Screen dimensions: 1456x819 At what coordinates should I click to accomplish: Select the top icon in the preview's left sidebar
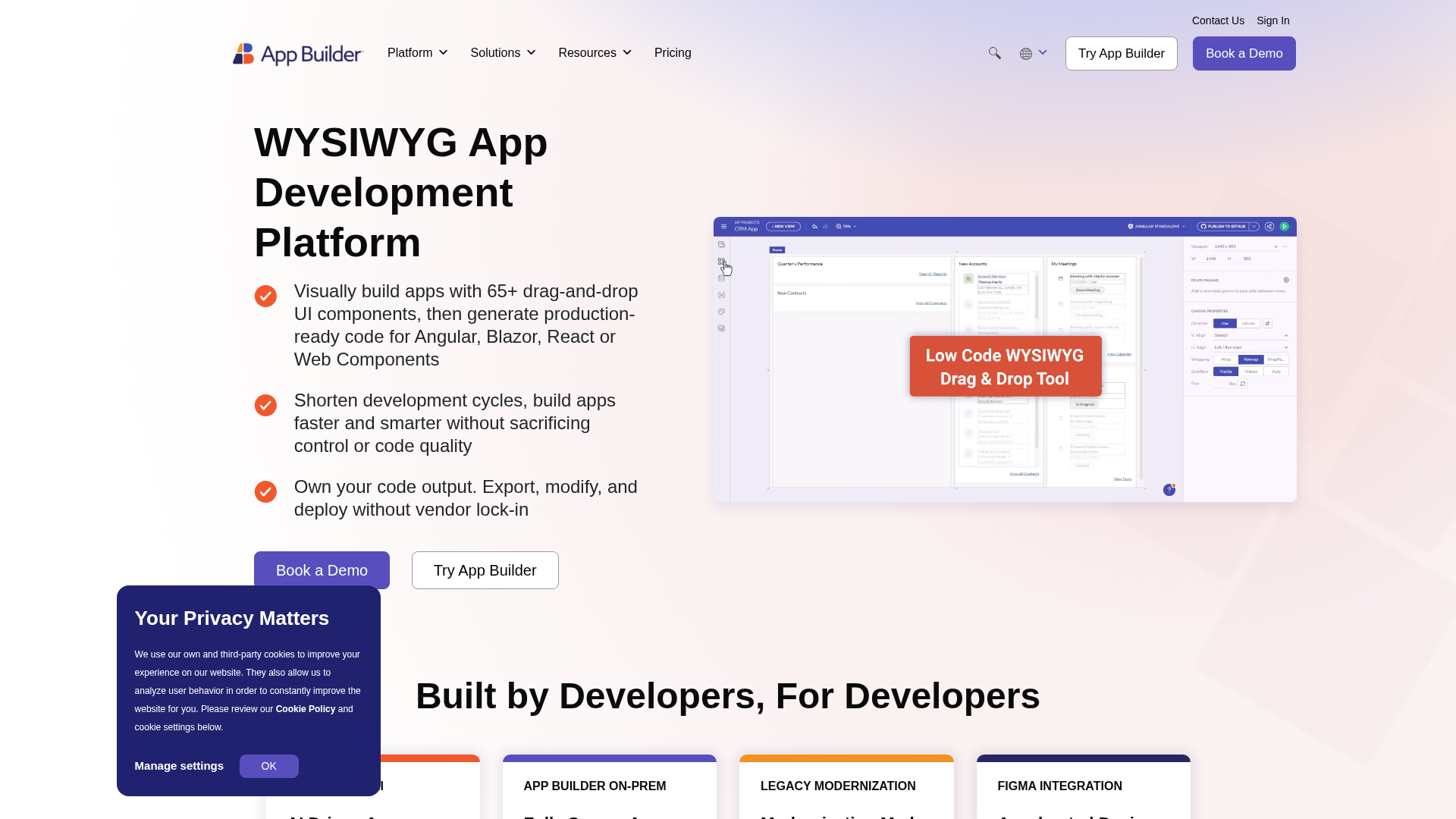coord(721,245)
